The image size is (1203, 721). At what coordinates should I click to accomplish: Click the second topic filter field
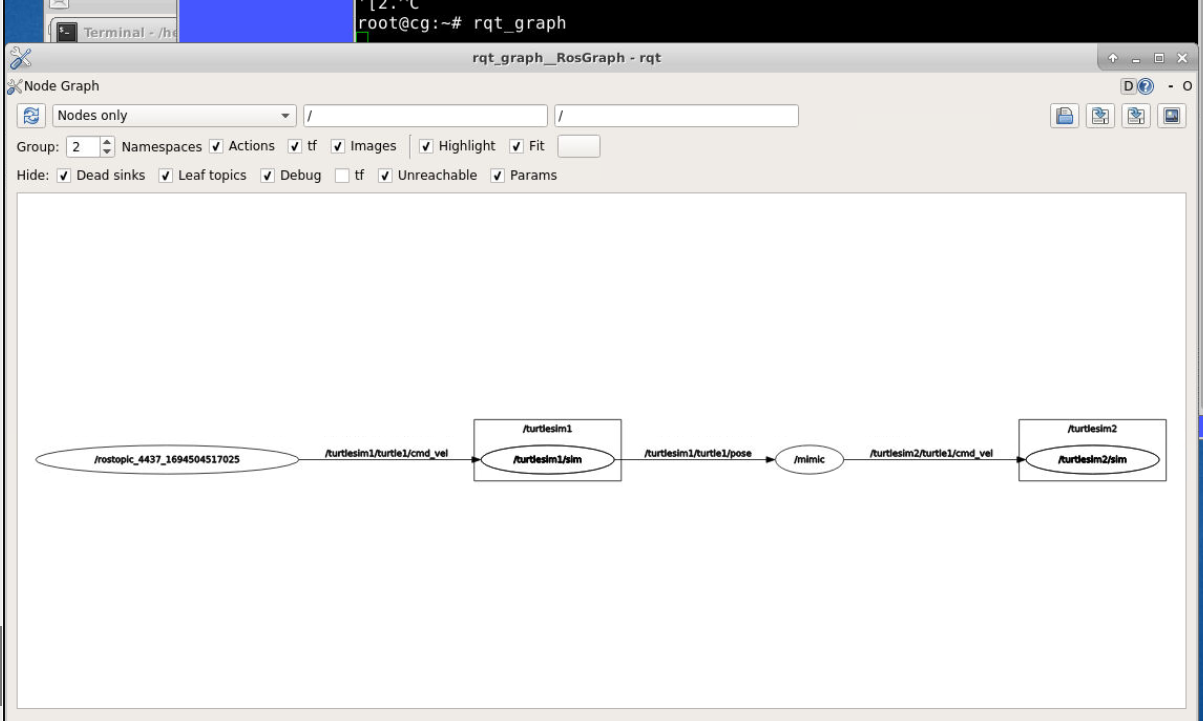tap(677, 116)
